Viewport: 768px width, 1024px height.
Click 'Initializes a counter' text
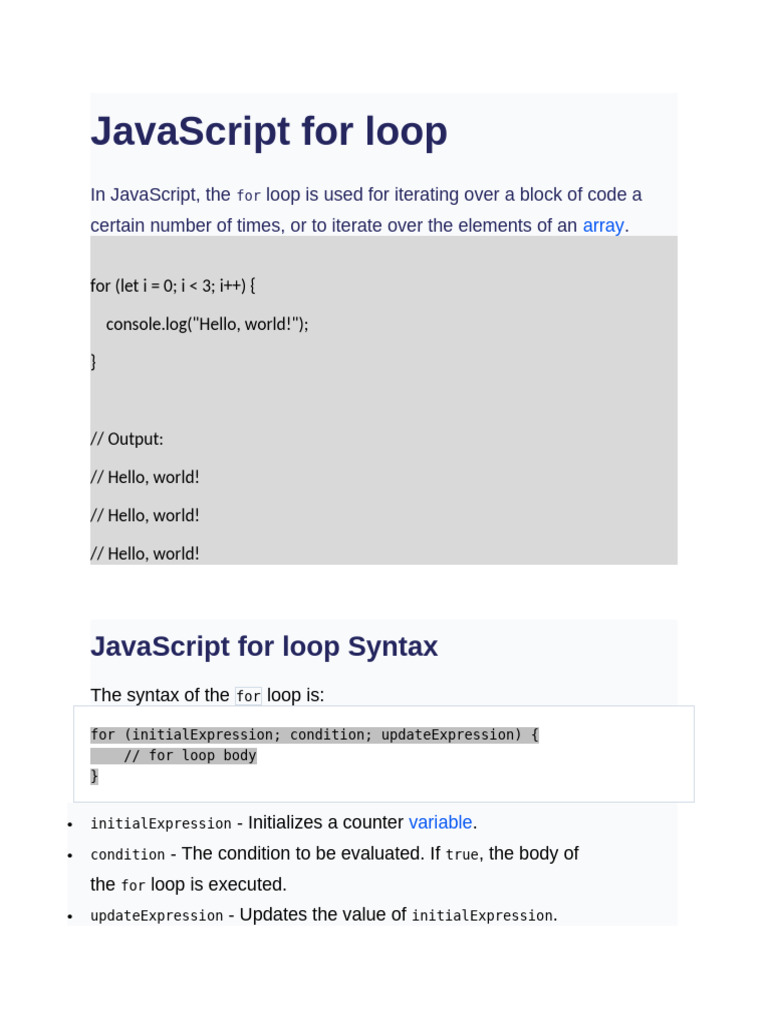point(325,822)
